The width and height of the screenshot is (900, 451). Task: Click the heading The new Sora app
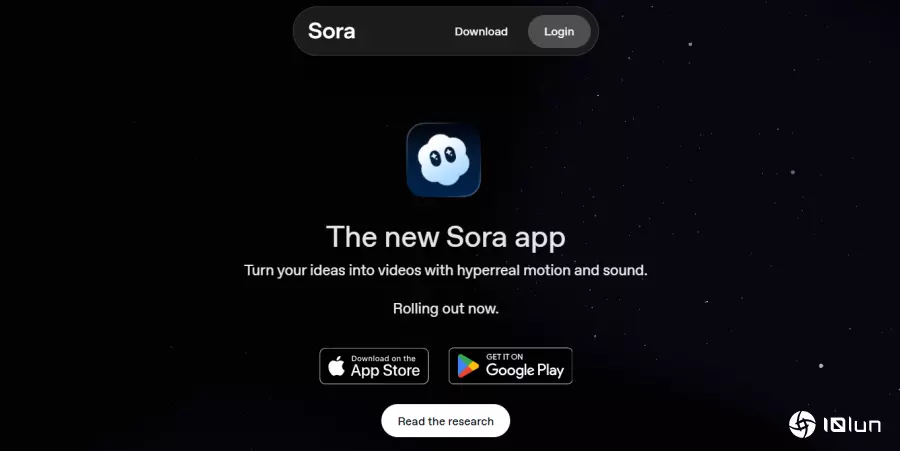(x=445, y=237)
